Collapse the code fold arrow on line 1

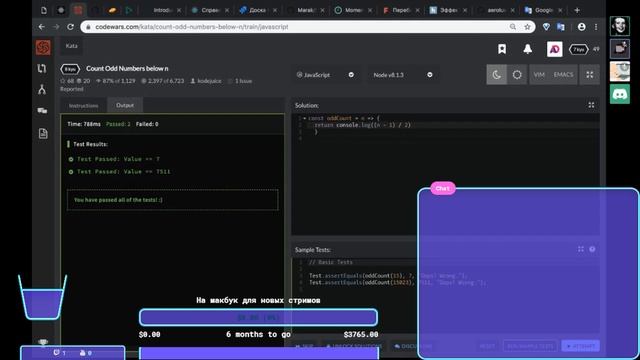tap(304, 118)
